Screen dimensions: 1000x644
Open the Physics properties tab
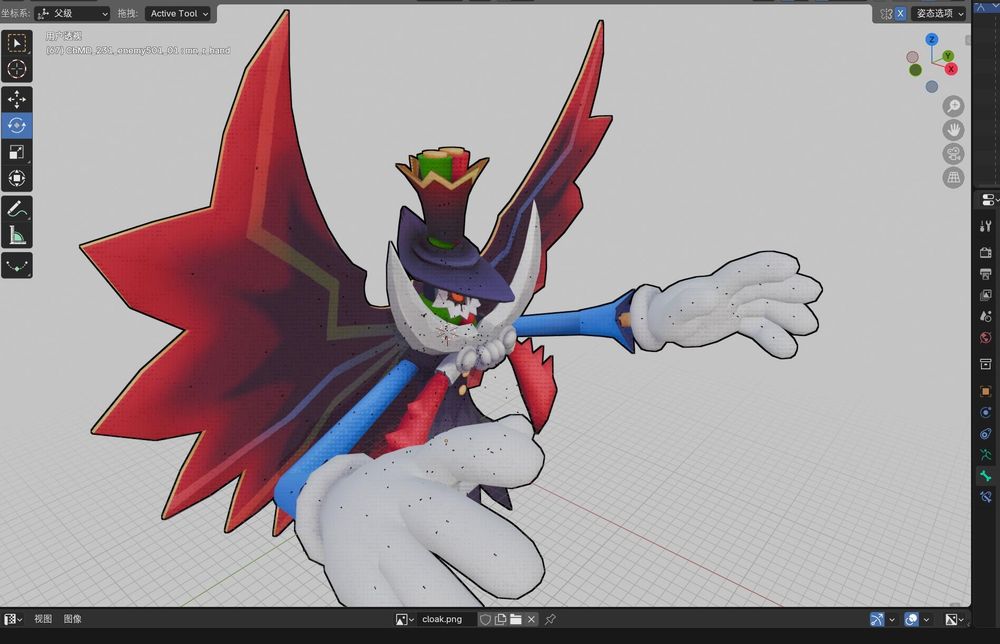[985, 413]
